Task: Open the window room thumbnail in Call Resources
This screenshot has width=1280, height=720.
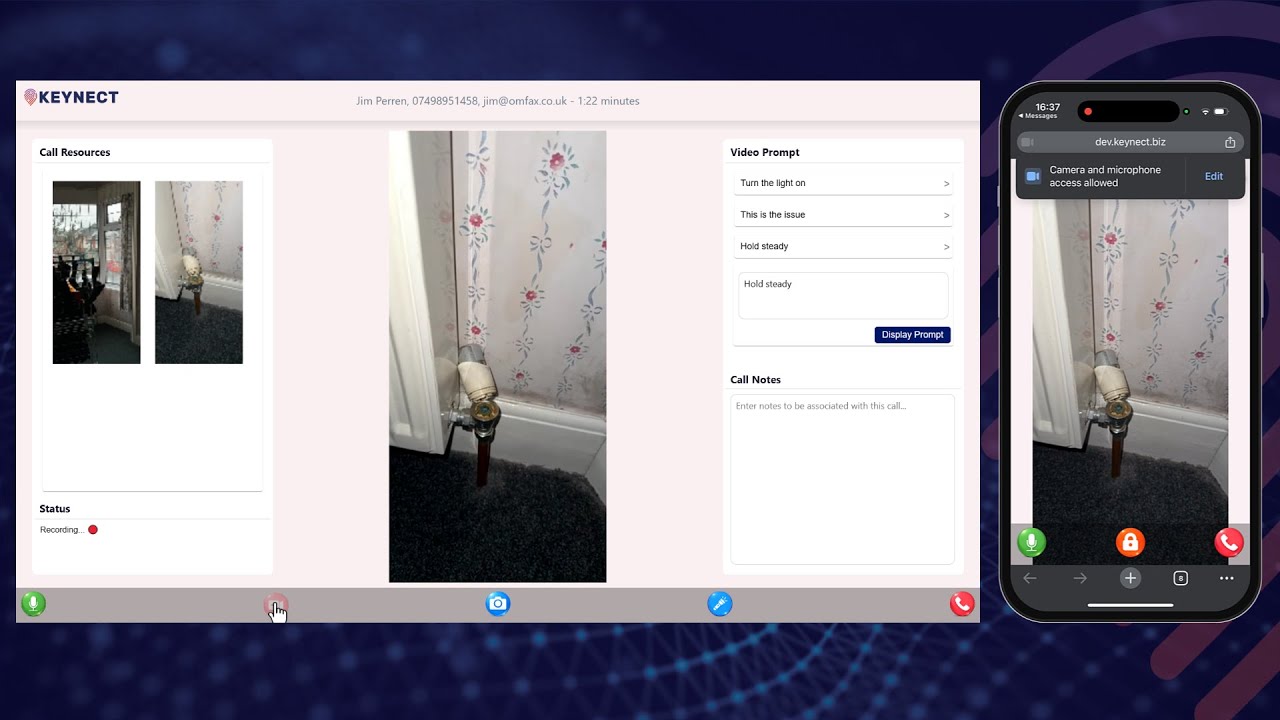Action: 97,272
